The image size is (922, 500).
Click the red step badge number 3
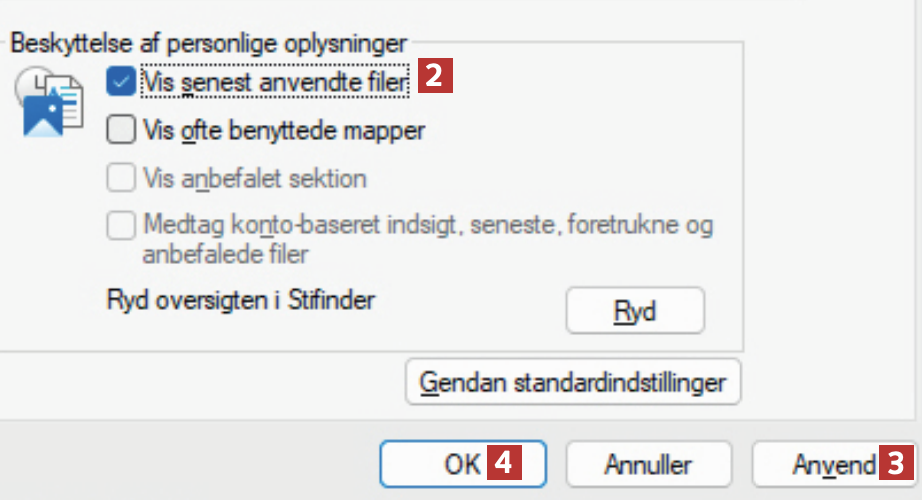tap(899, 464)
